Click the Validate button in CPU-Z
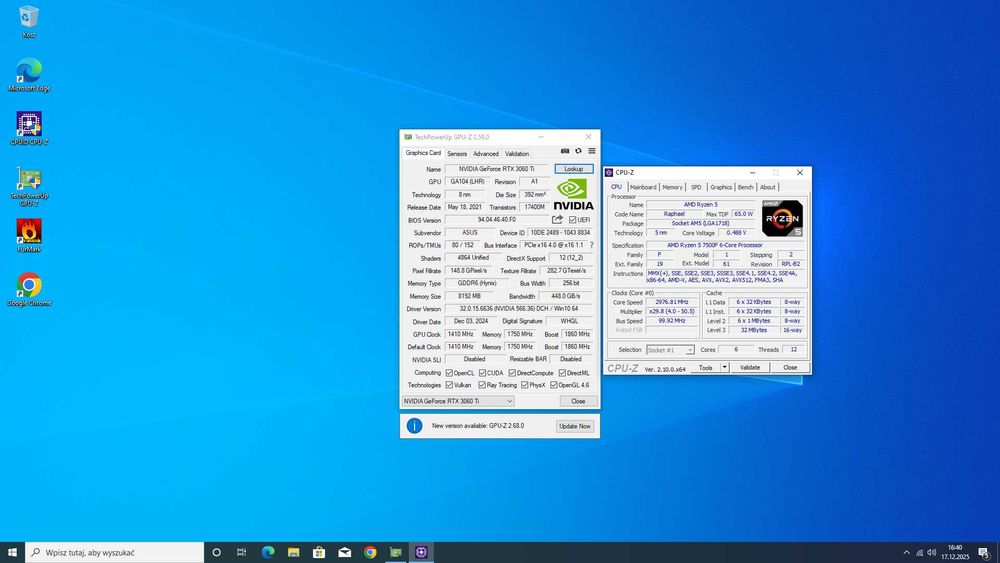The width and height of the screenshot is (1000, 563). coord(749,367)
